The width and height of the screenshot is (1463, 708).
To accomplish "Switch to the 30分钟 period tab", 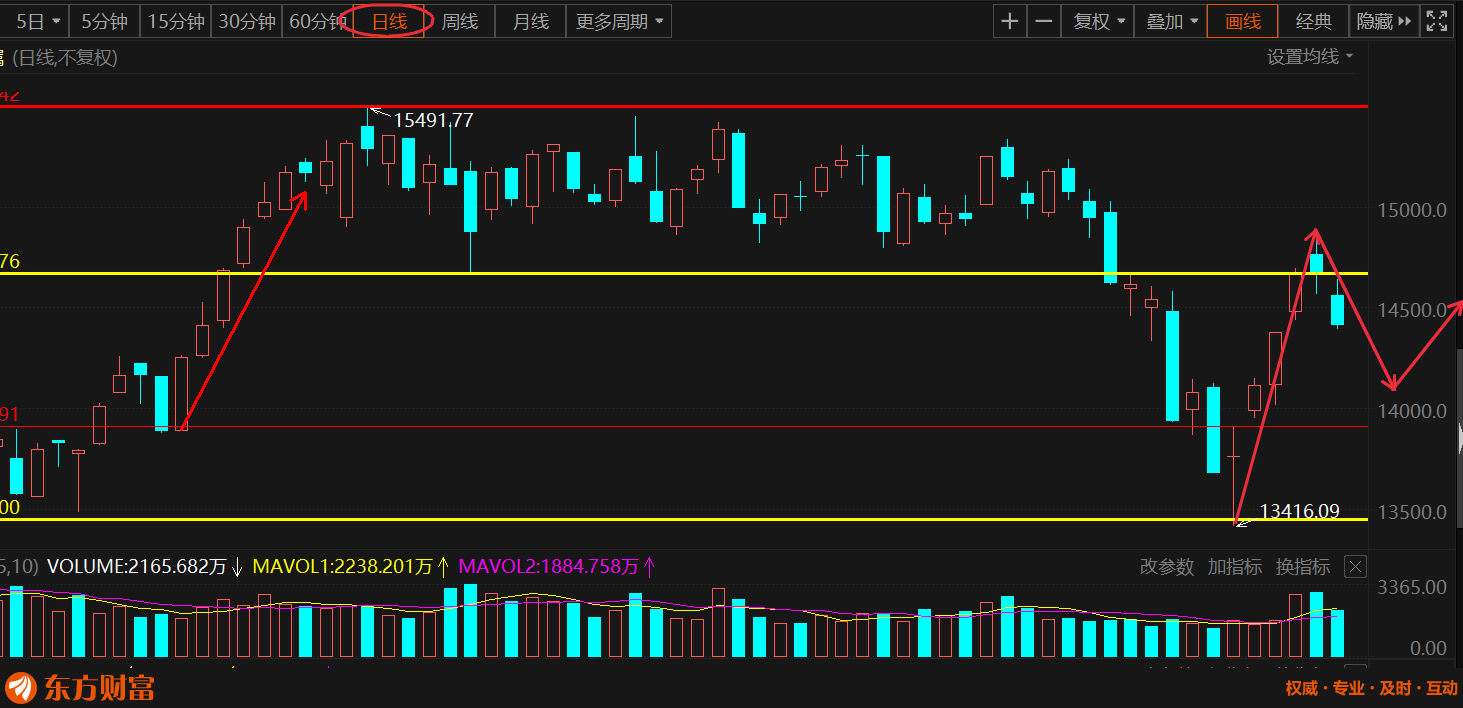I will [x=246, y=21].
